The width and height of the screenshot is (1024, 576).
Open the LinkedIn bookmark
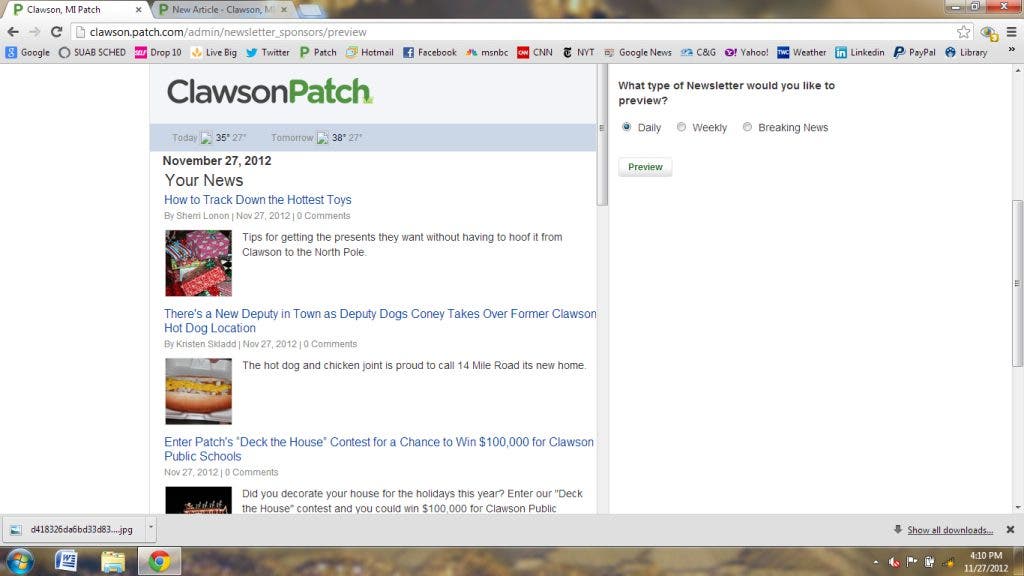[860, 52]
